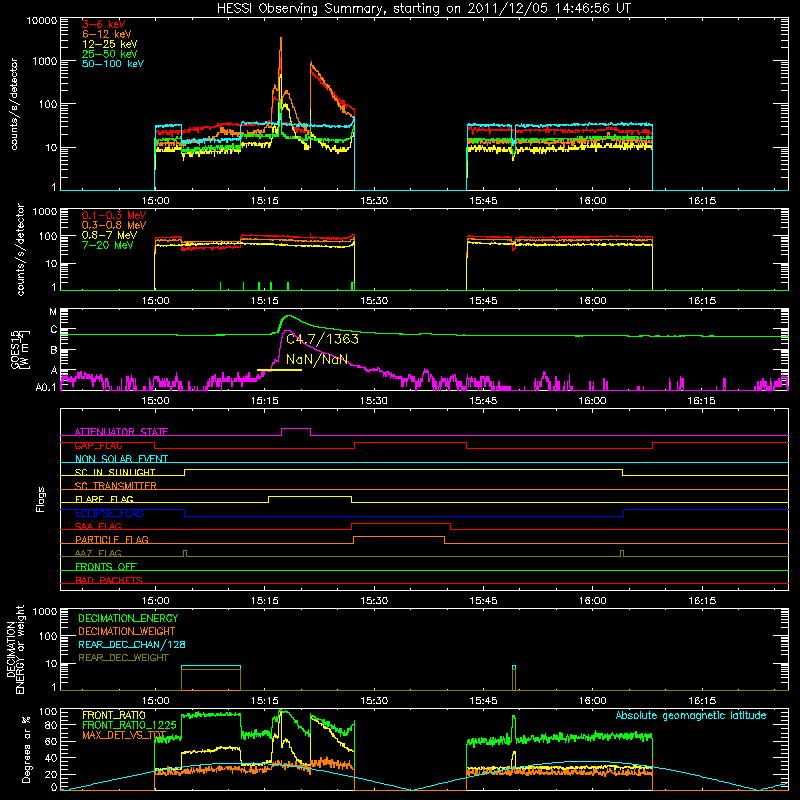Select the "3-6 keV" legend label
800x800 pixels.
coord(104,24)
